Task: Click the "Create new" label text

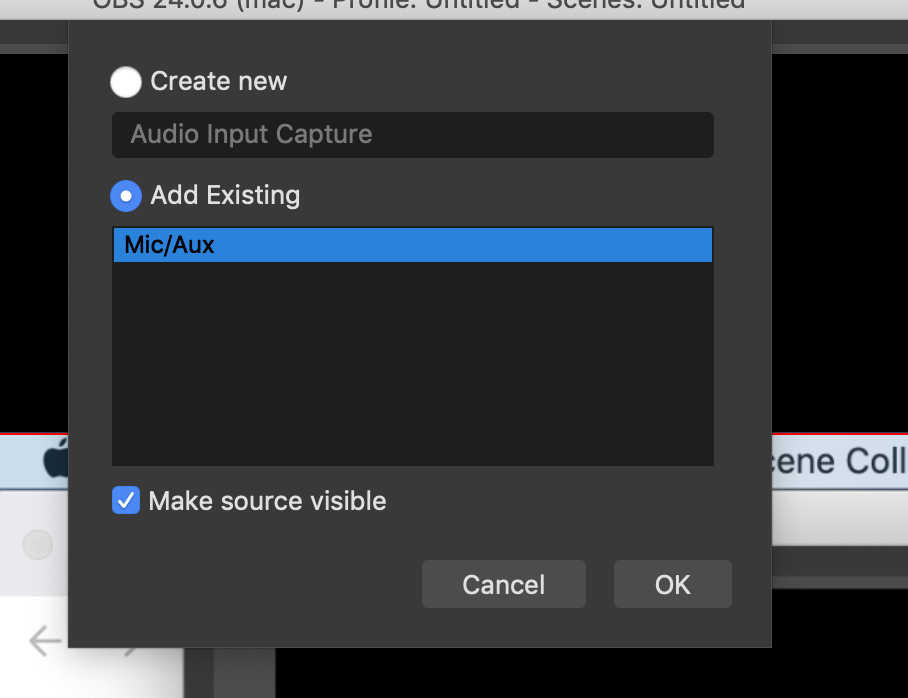Action: (218, 82)
